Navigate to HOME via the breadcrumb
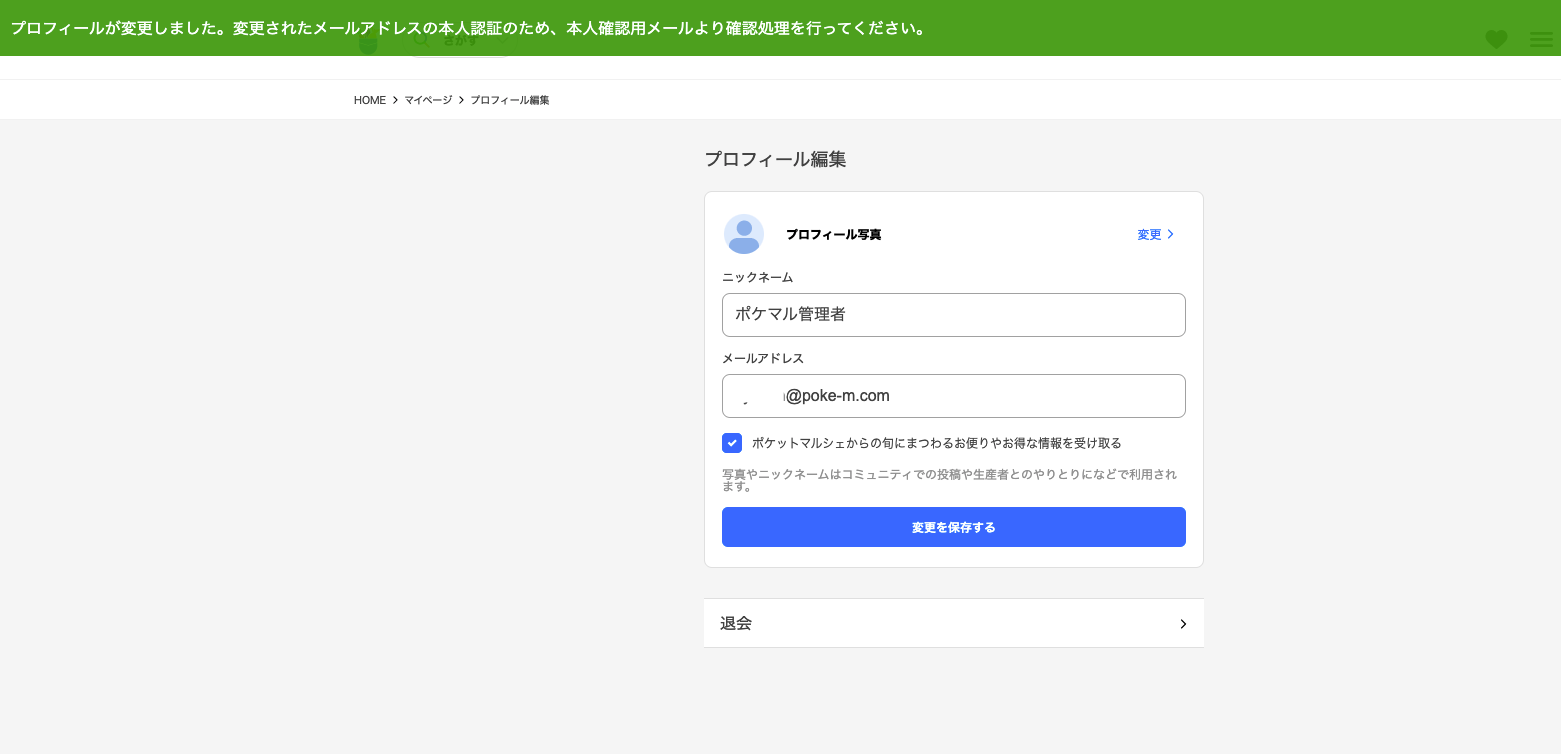 [370, 100]
